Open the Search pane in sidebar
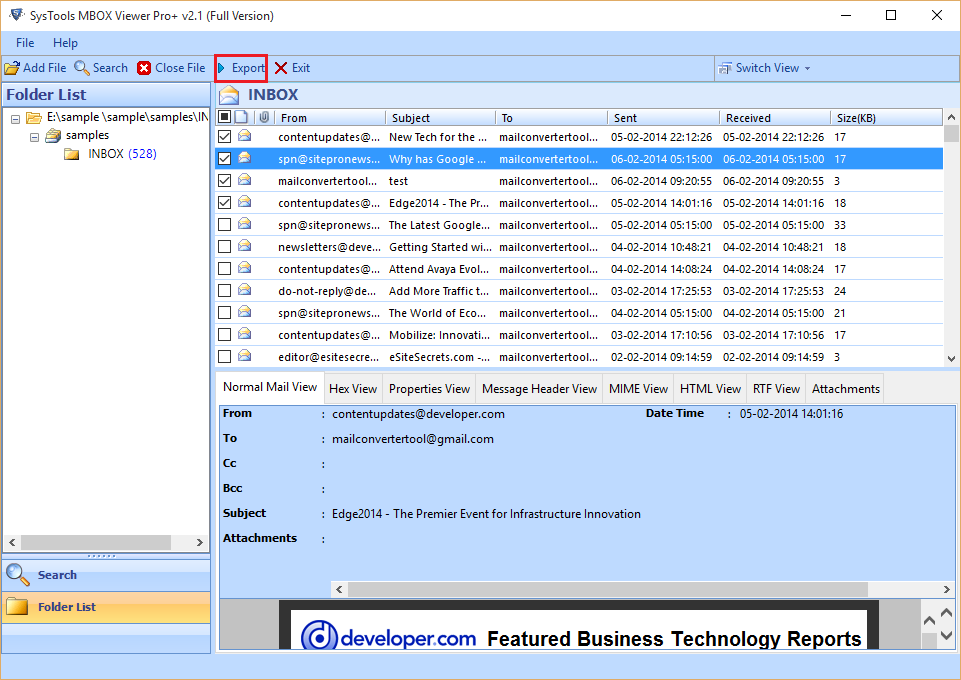This screenshot has width=961, height=680. [x=107, y=575]
